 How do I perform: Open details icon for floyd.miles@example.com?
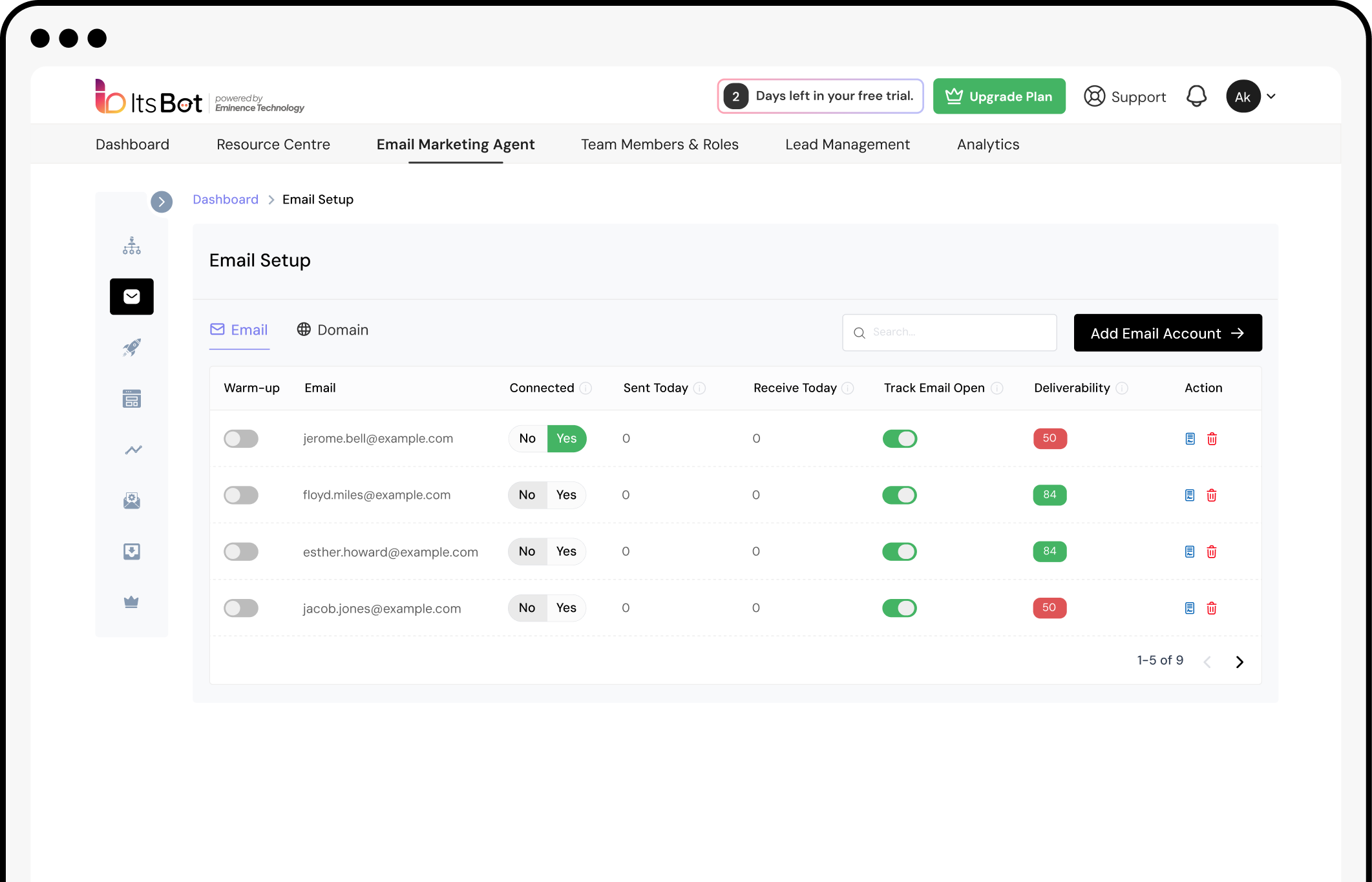1190,495
